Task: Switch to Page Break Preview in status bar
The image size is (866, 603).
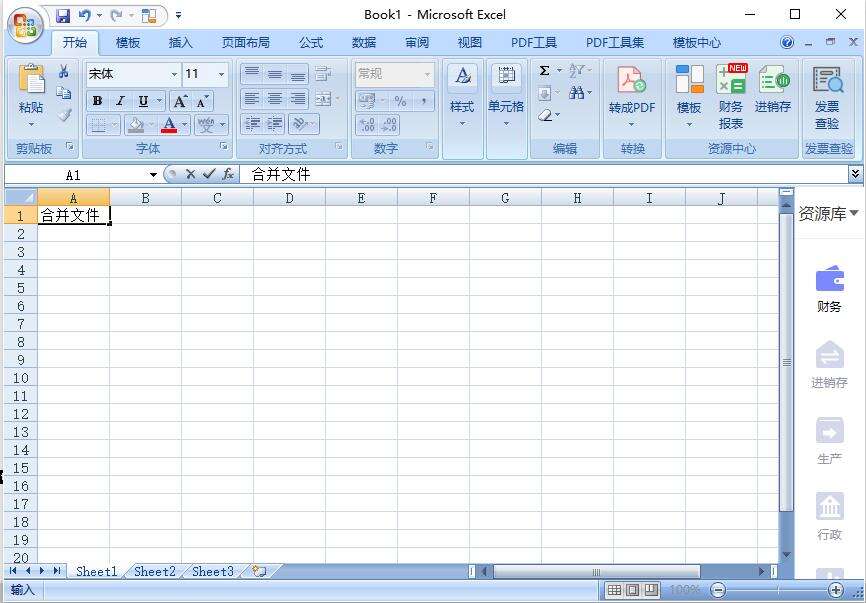Action: coord(652,590)
